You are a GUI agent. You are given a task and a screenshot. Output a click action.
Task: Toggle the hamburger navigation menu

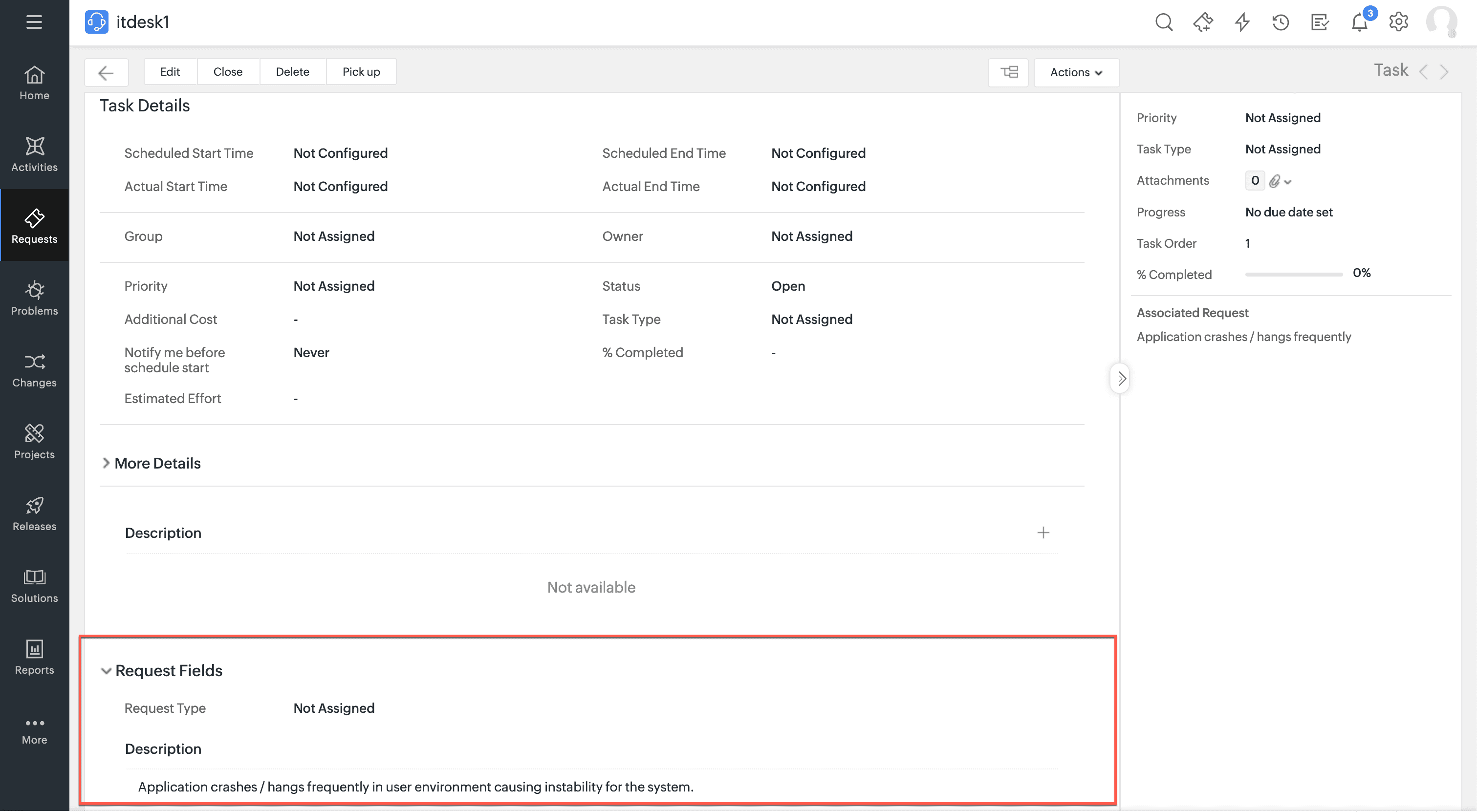pos(34,22)
